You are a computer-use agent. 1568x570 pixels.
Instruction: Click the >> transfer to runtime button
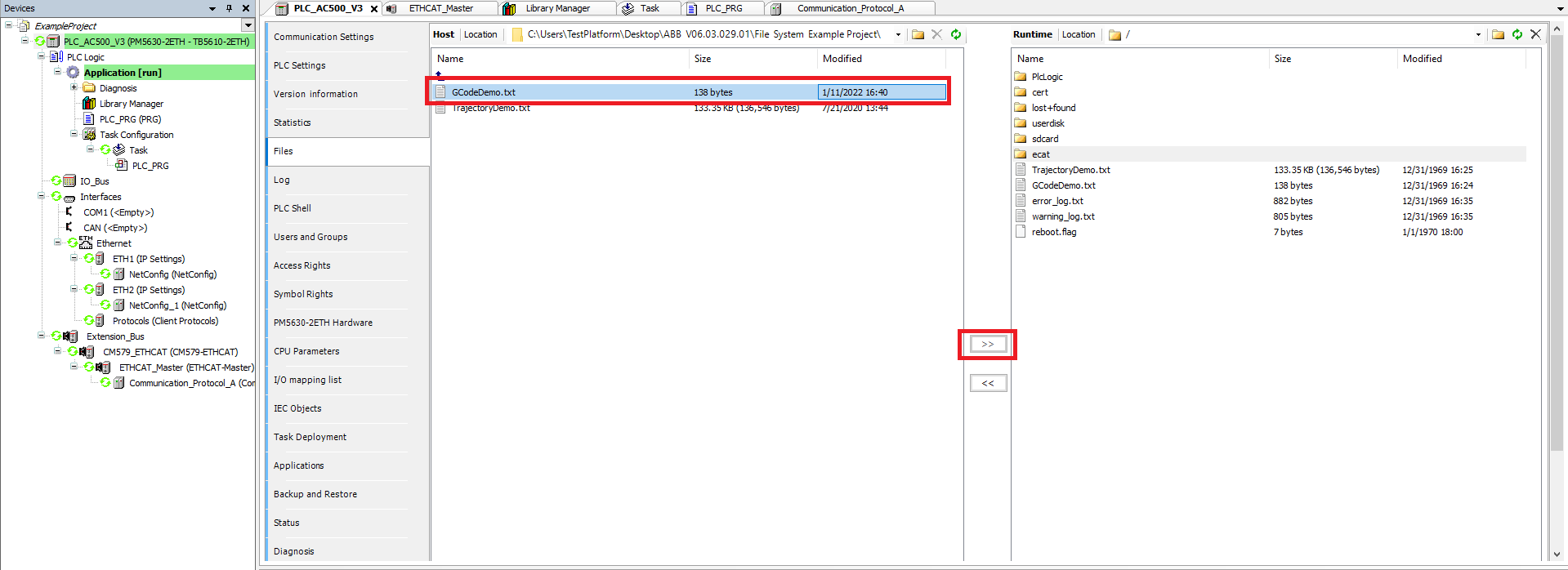[x=987, y=345]
